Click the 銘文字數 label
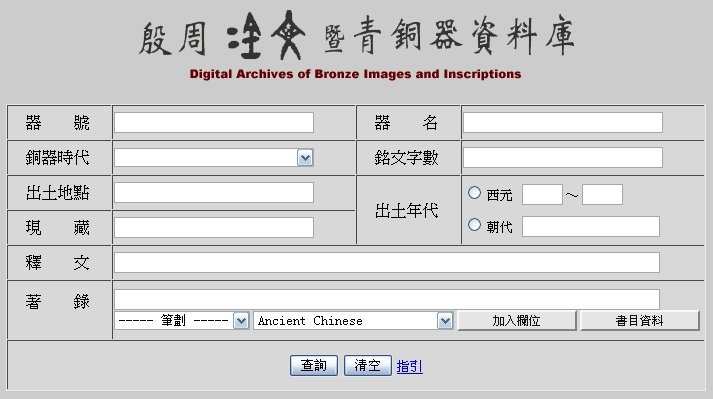713x399 pixels. (407, 158)
